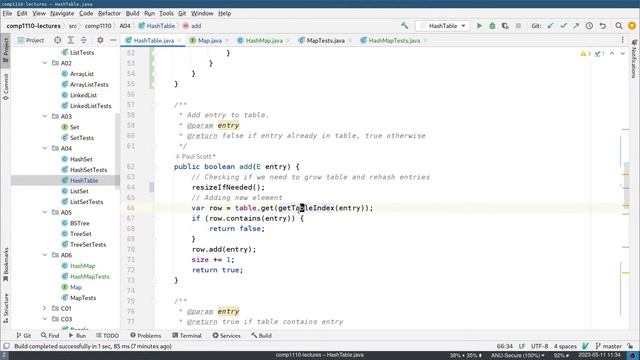Screen dimensions: 640x360
Task: Open Search Everywhere magnifier
Action: pyautogui.click(x=619, y=26)
